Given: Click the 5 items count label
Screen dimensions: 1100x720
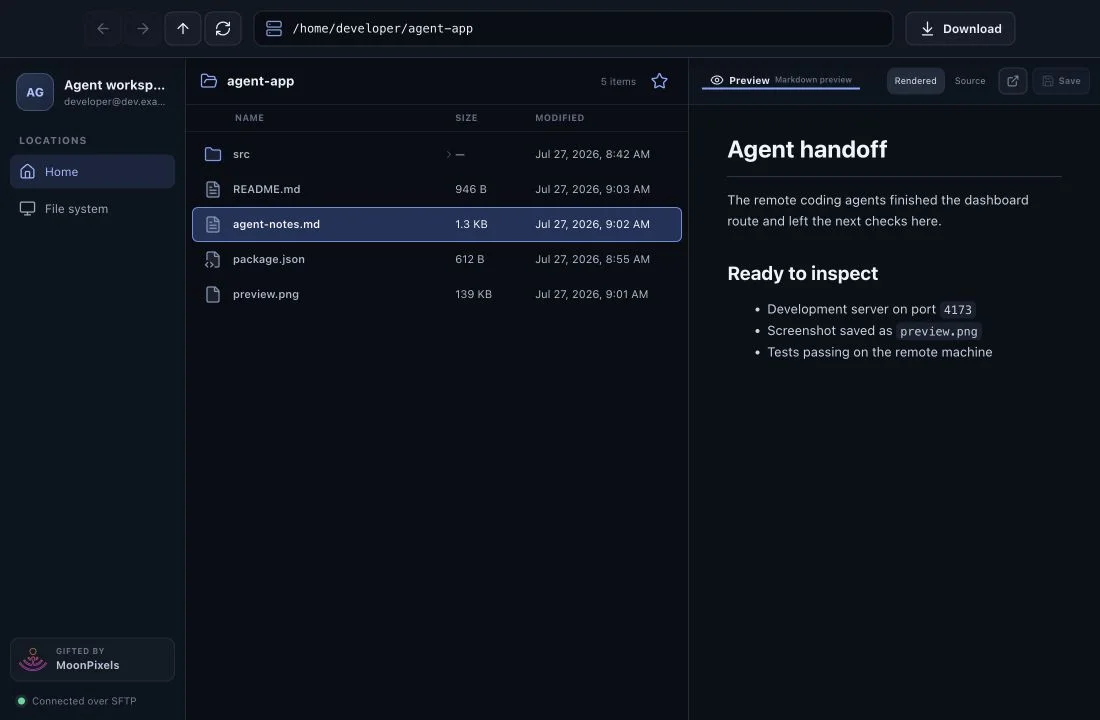Looking at the screenshot, I should coord(618,81).
